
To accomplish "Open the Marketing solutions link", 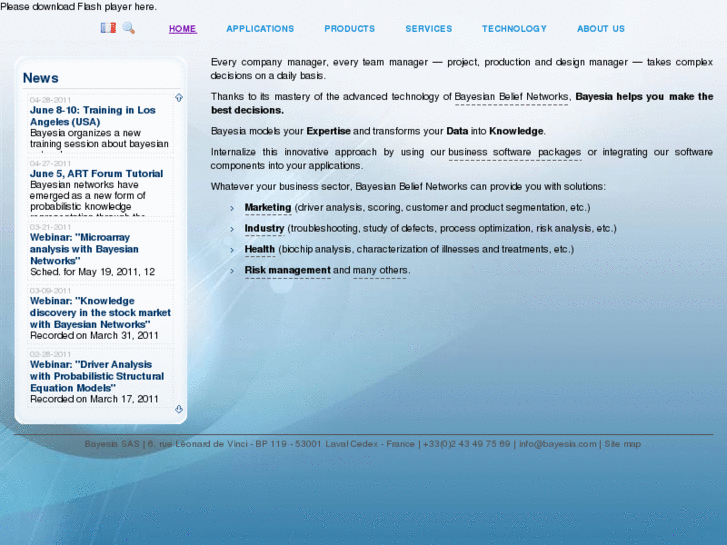I will 268,207.
